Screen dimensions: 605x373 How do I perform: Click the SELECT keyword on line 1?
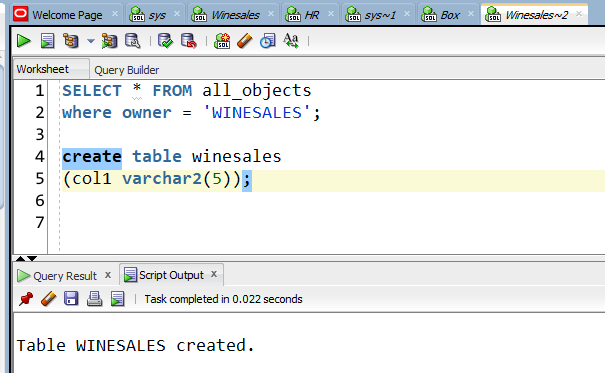point(92,91)
